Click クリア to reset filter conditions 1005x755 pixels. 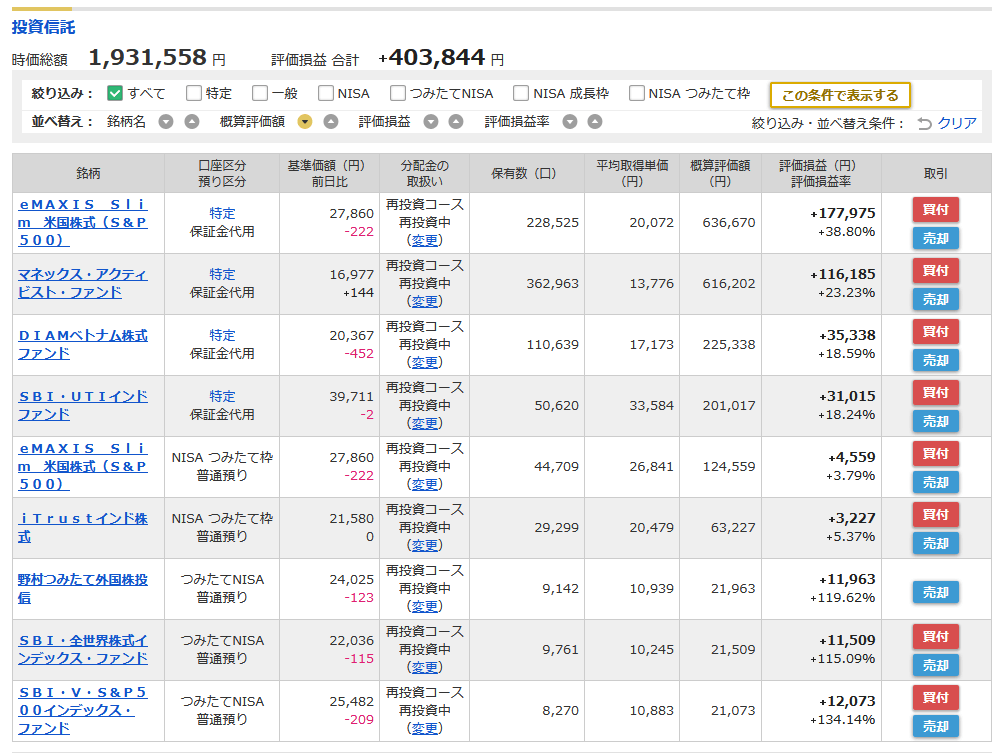(947, 123)
